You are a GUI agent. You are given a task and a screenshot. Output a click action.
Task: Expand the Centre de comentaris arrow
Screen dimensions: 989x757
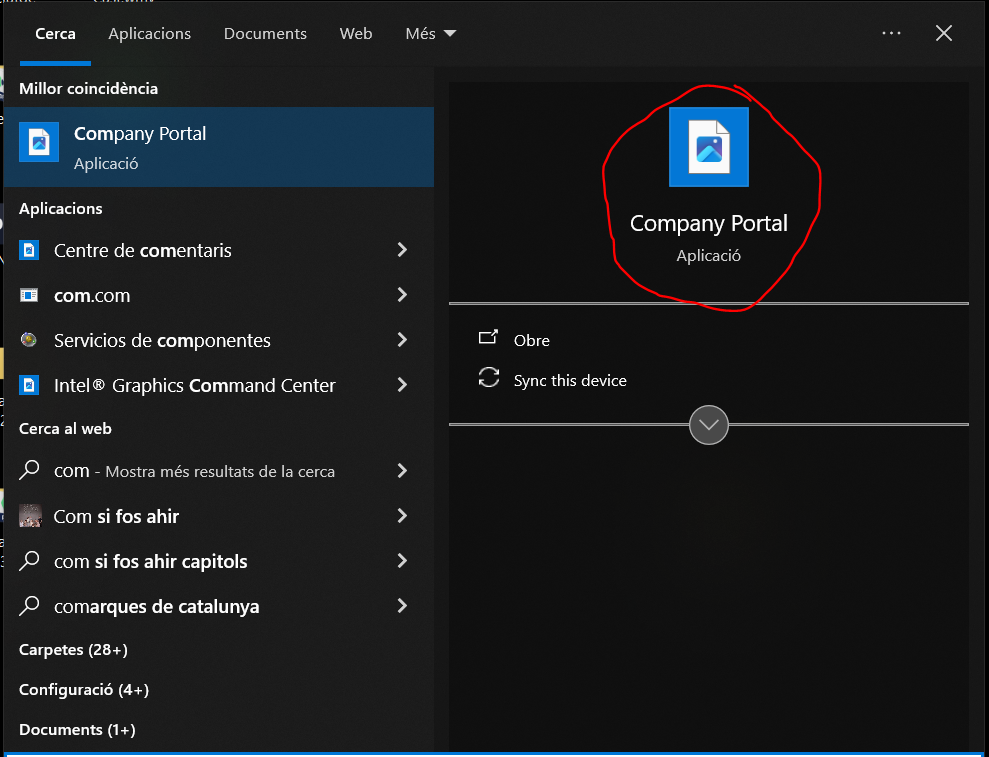tap(402, 250)
